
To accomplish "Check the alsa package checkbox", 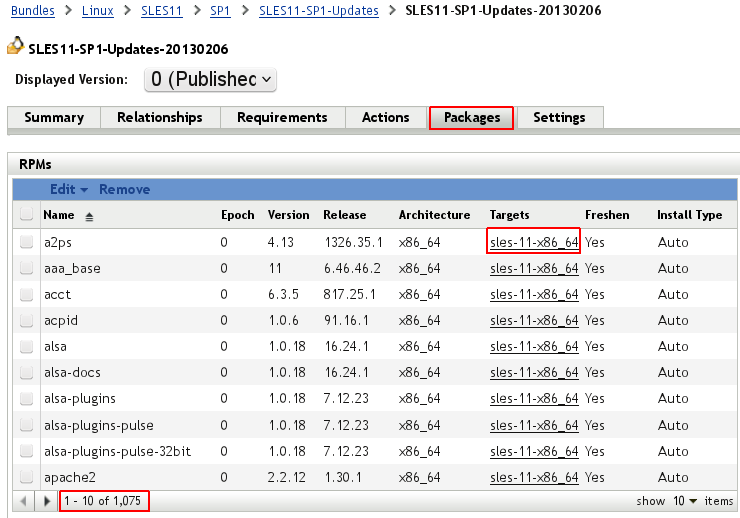I will [x=26, y=346].
